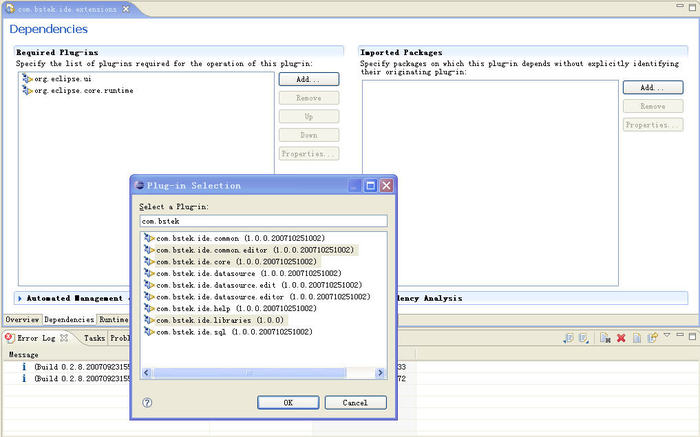Screen dimensions: 700x437
Task: Open Error Log view menu triangle
Action: [x=667, y=335]
